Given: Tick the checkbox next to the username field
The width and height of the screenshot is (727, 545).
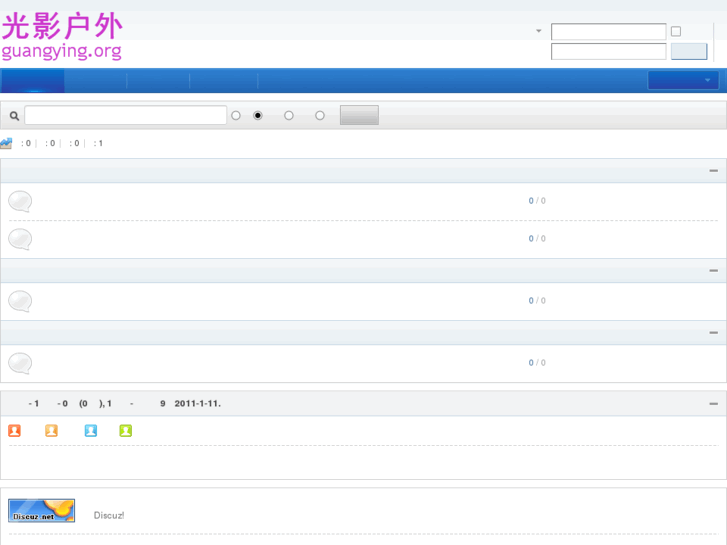Looking at the screenshot, I should coord(676,31).
